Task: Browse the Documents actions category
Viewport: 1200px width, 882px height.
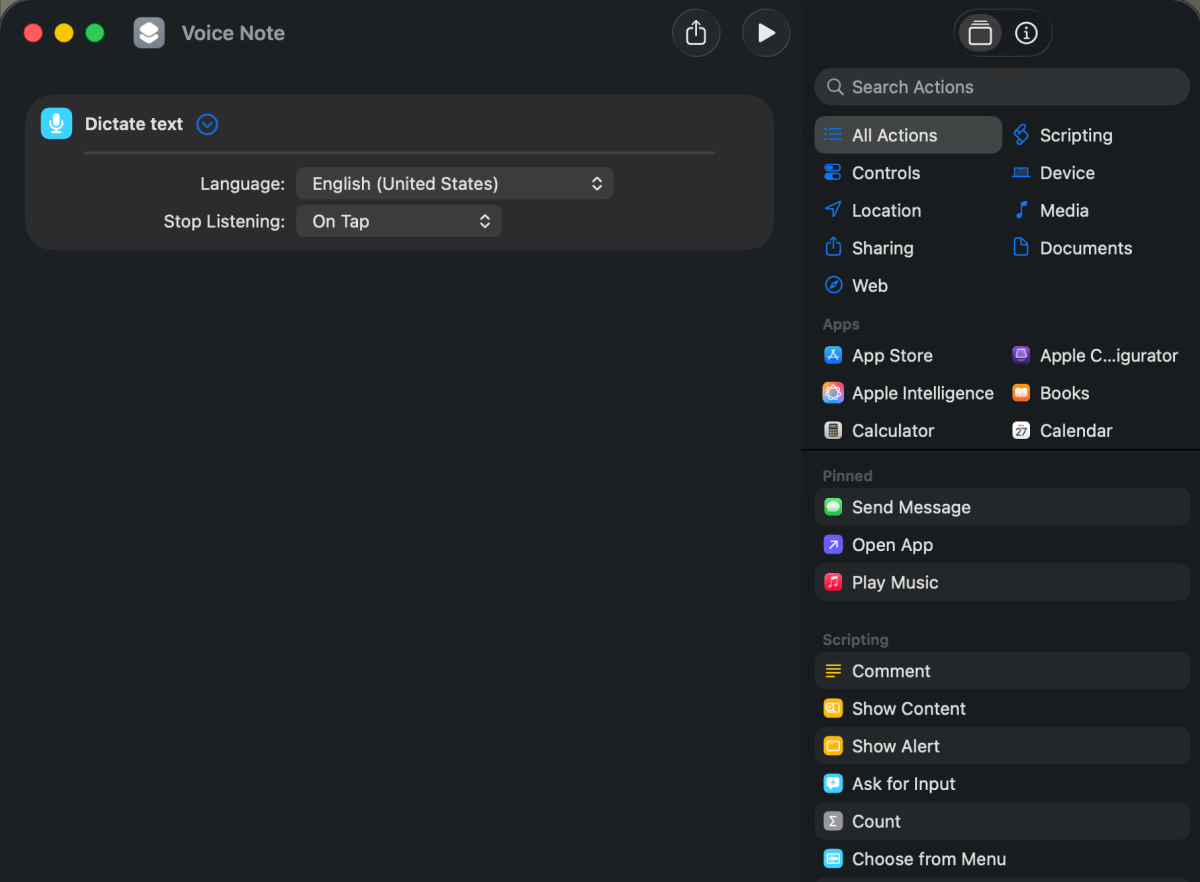Action: (x=1086, y=247)
